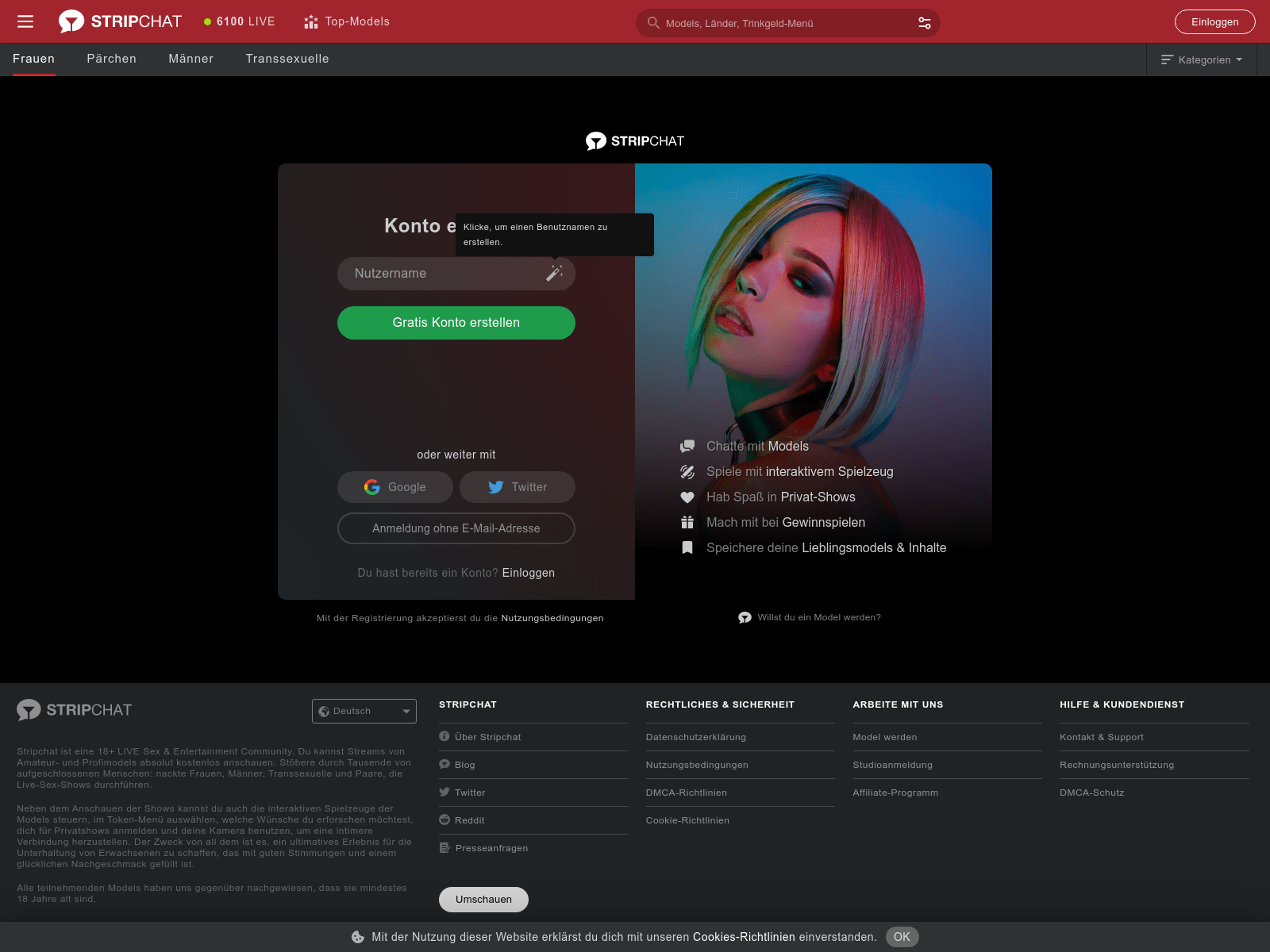Click the footer Stripchat logo
Viewport: 1270px width, 952px height.
pos(75,710)
